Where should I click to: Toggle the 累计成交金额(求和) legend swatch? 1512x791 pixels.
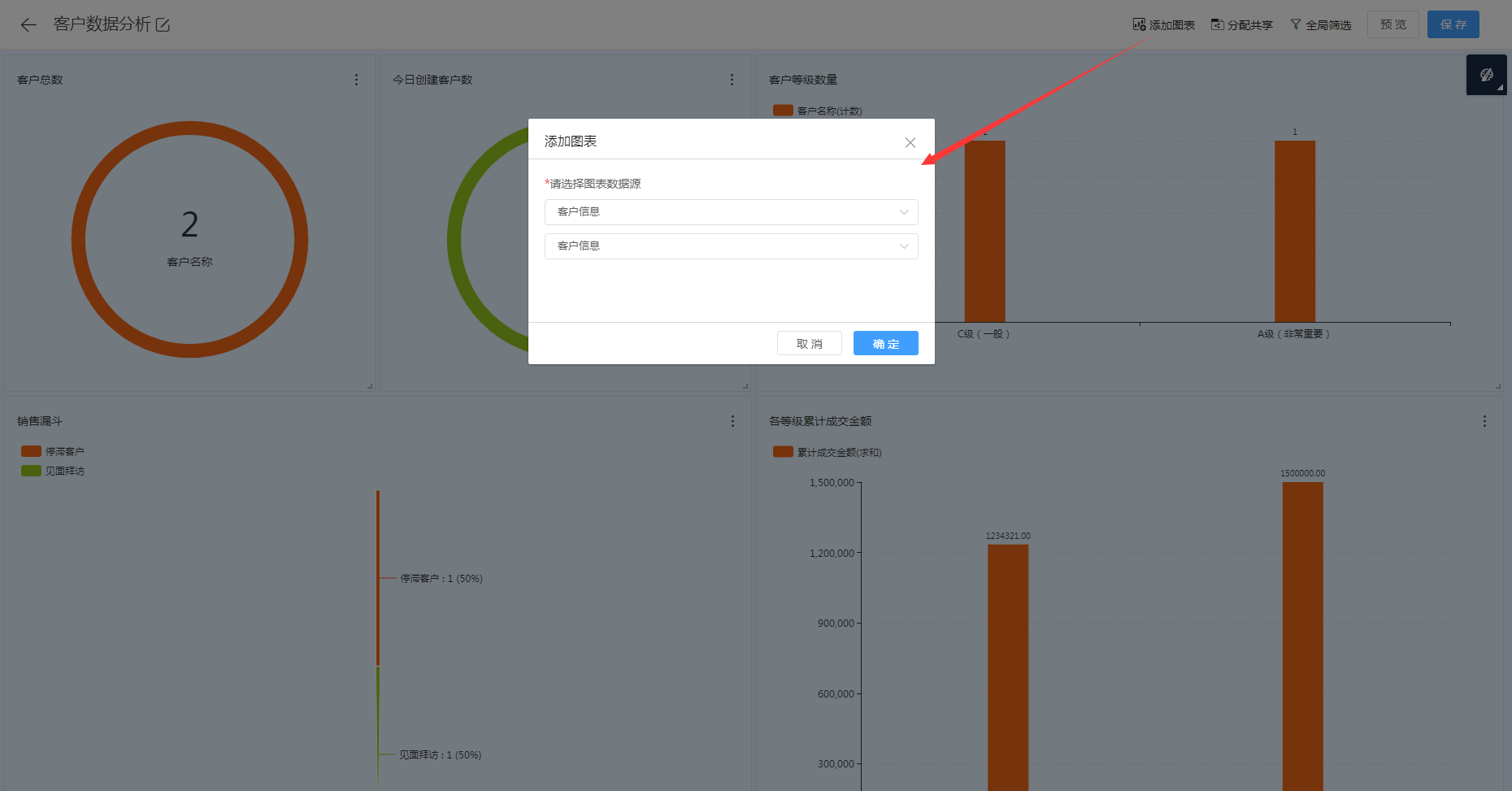(783, 452)
